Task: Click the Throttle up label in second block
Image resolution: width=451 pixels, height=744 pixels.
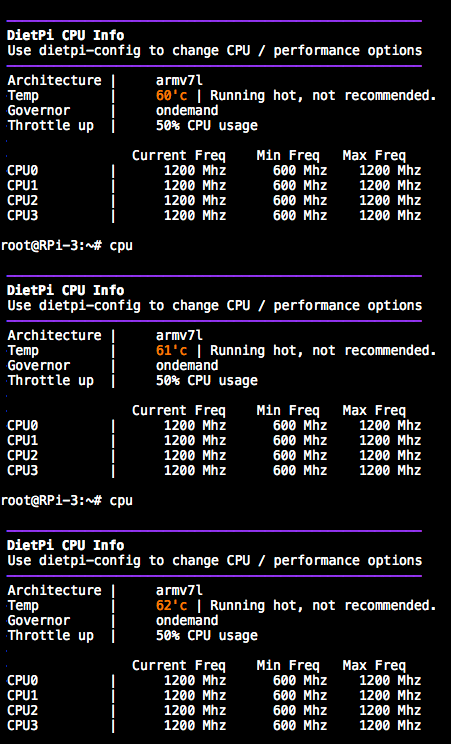Action: [50, 381]
